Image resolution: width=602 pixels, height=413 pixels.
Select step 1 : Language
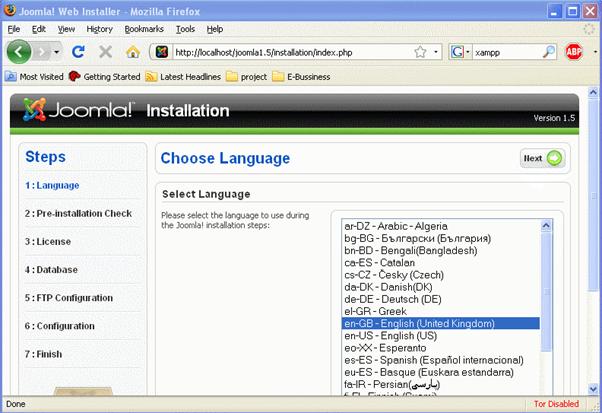click(x=52, y=185)
